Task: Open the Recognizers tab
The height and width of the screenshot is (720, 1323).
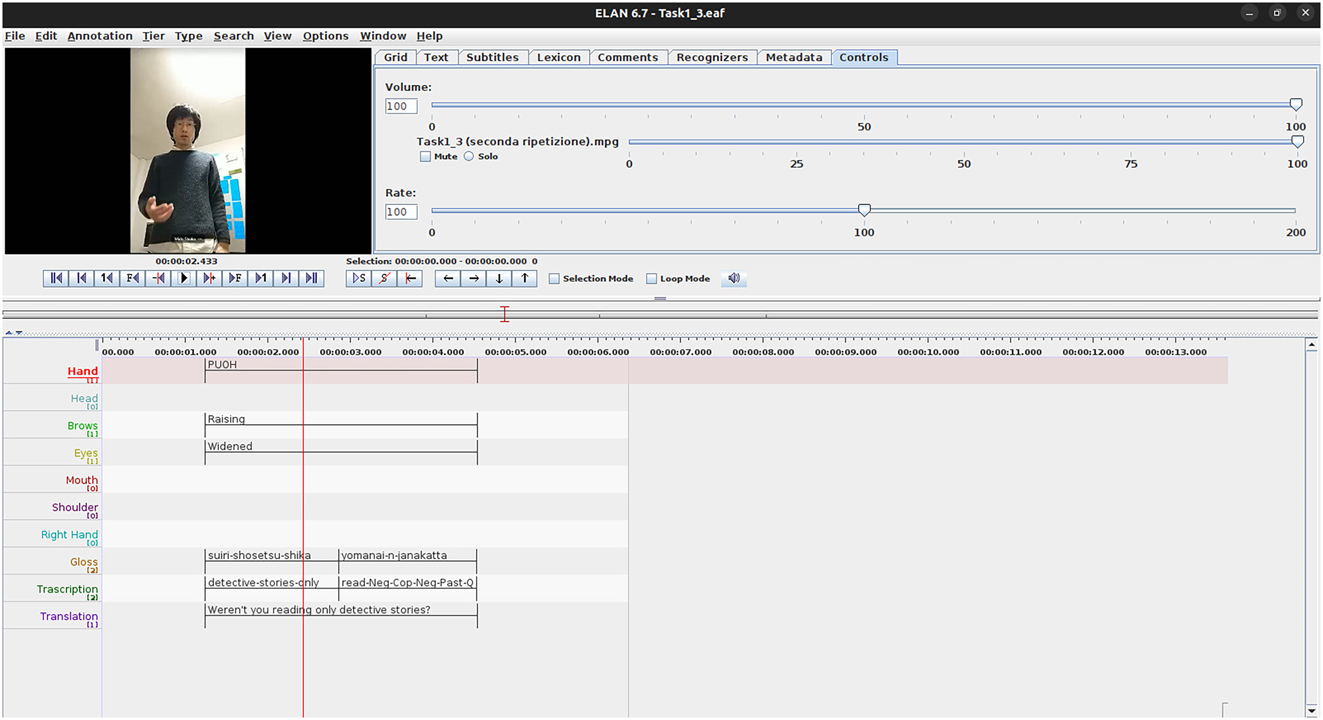Action: click(712, 58)
